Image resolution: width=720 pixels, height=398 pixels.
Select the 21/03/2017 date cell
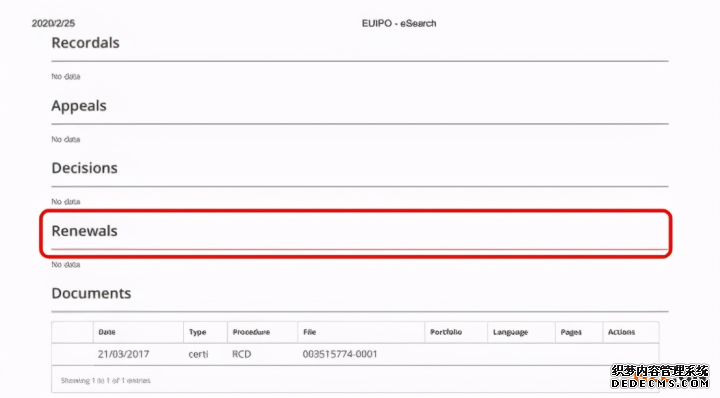click(x=124, y=354)
